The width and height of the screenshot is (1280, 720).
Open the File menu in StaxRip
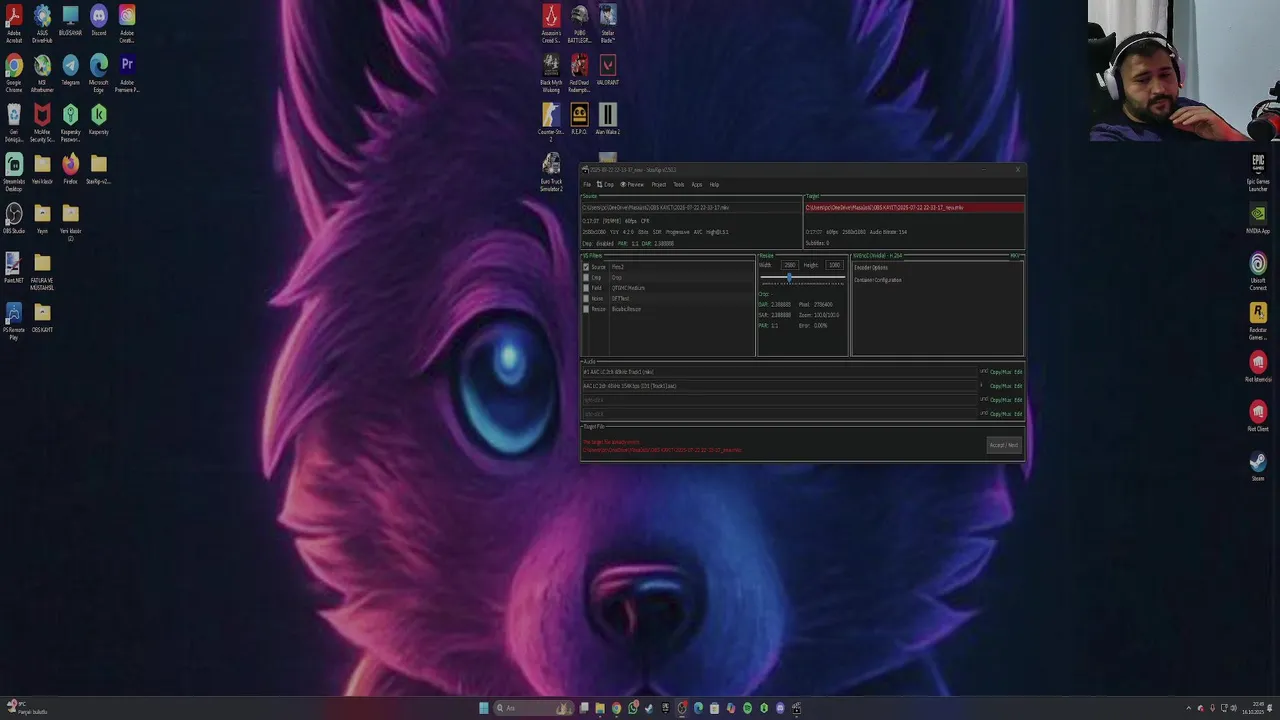[x=587, y=184]
